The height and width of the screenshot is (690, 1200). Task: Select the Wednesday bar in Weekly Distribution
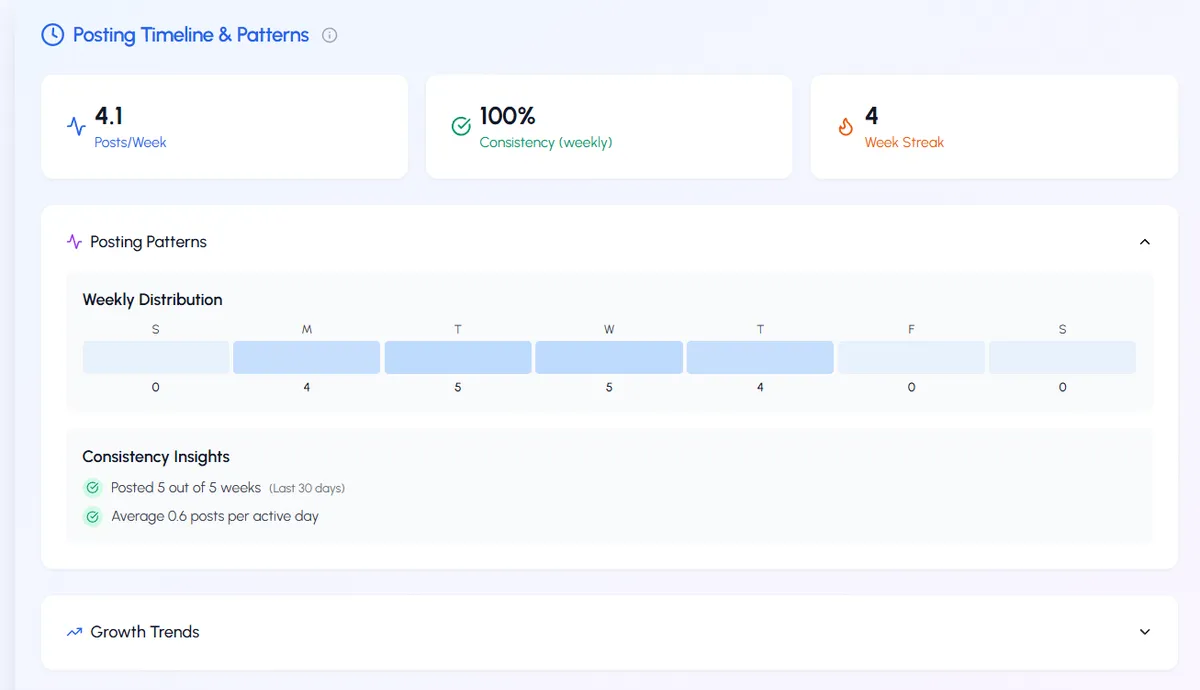tap(609, 357)
